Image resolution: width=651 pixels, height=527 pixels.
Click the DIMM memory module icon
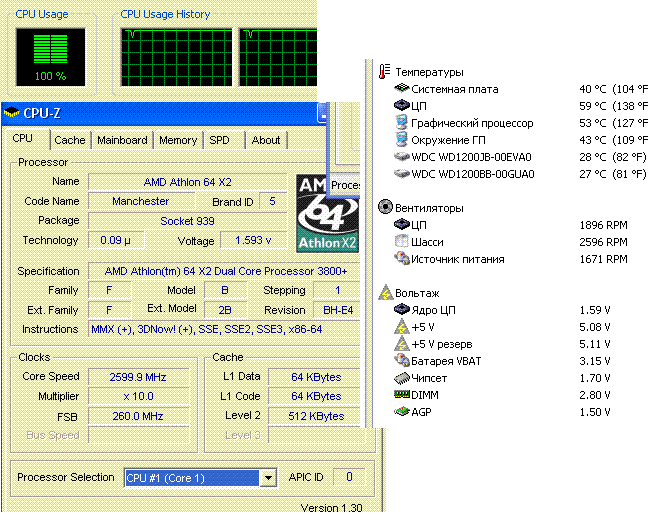[x=401, y=394]
